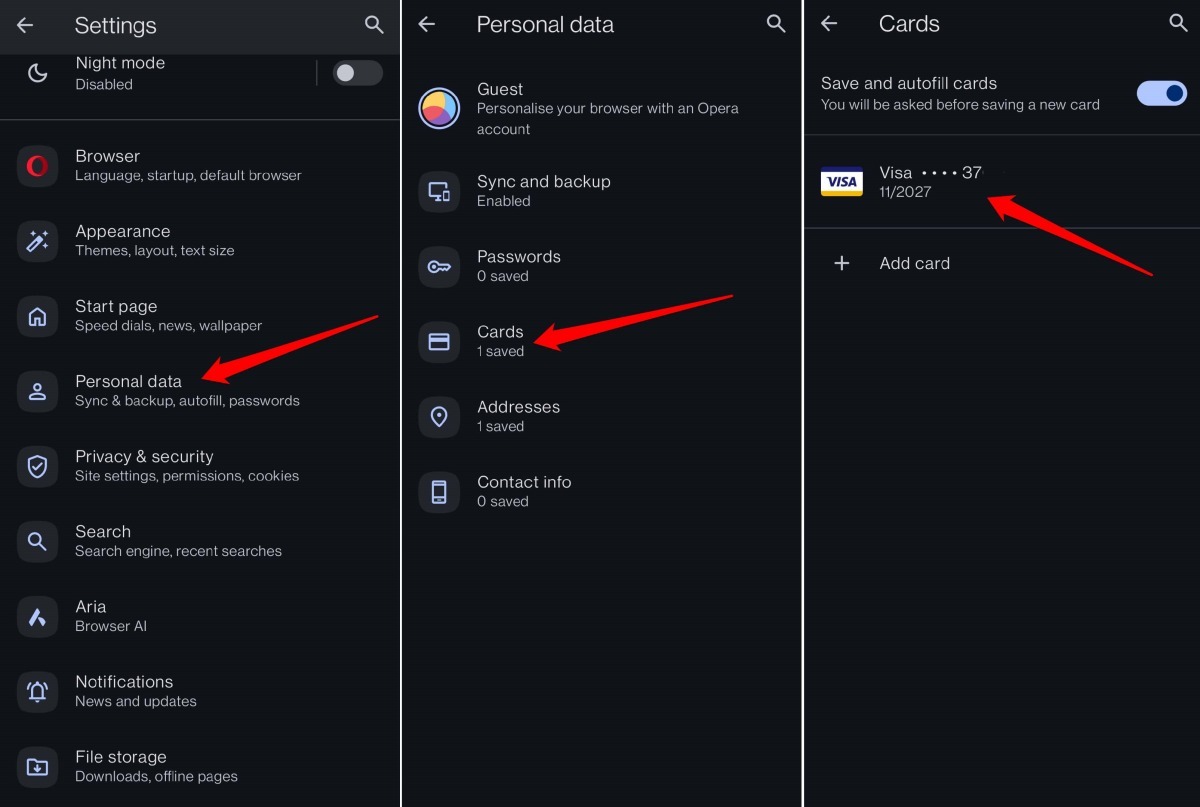Open Notifications settings
Viewport: 1200px width, 807px height.
pyautogui.click(x=200, y=691)
